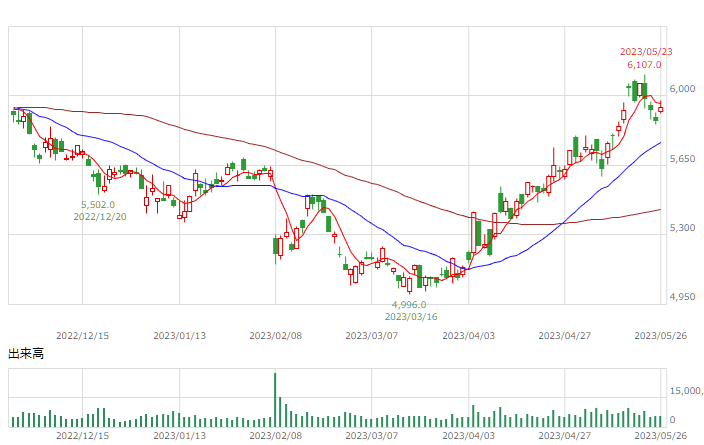Screen dimensions: 704x445
Task: Click the 2023/03/16 annotation date
Action: pyautogui.click(x=411, y=317)
